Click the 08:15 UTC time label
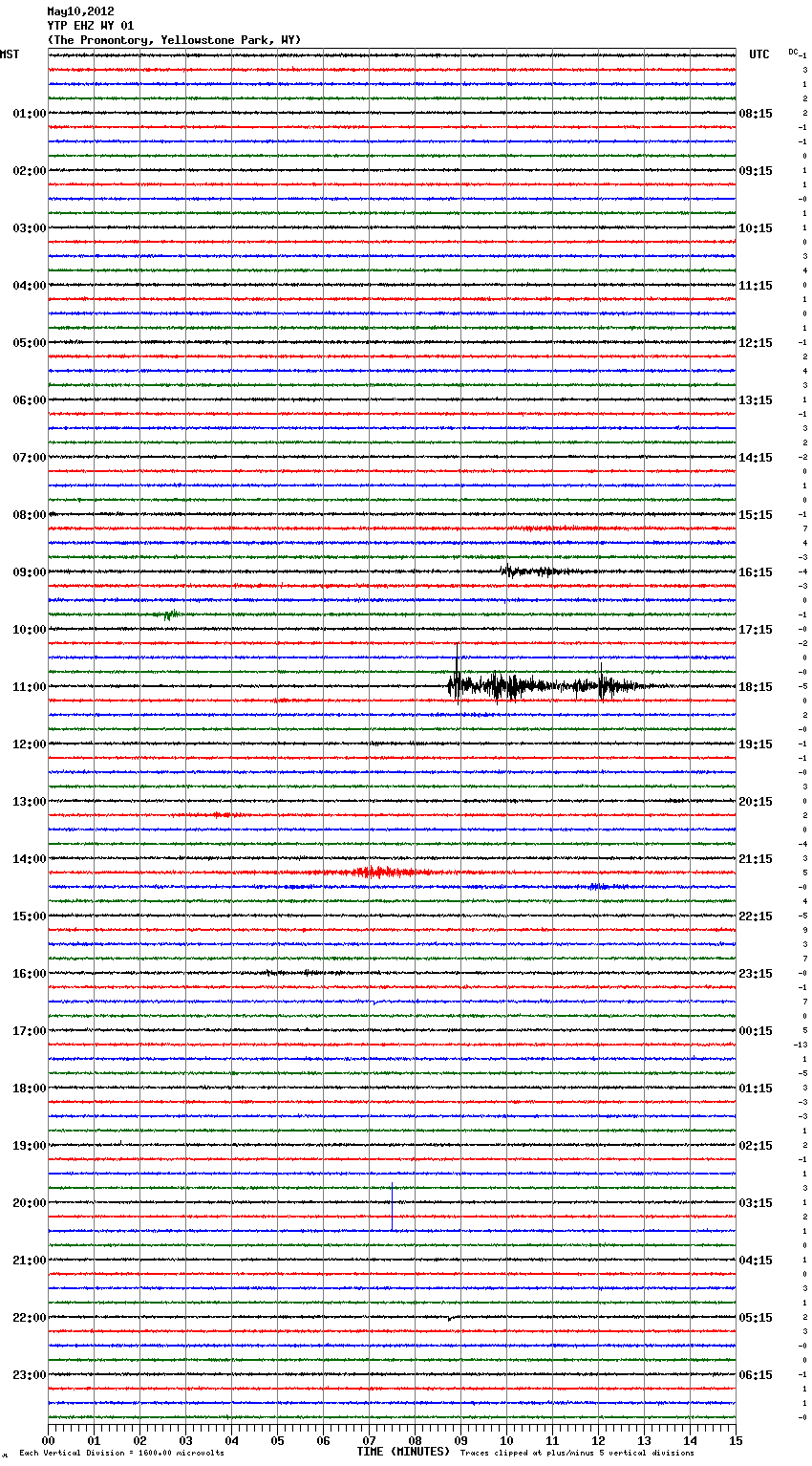This screenshot has height=1466, width=812. [756, 114]
